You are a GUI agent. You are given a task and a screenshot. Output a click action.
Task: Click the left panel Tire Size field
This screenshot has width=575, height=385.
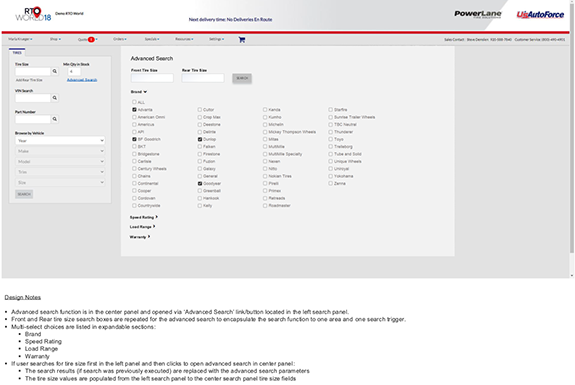pos(33,71)
